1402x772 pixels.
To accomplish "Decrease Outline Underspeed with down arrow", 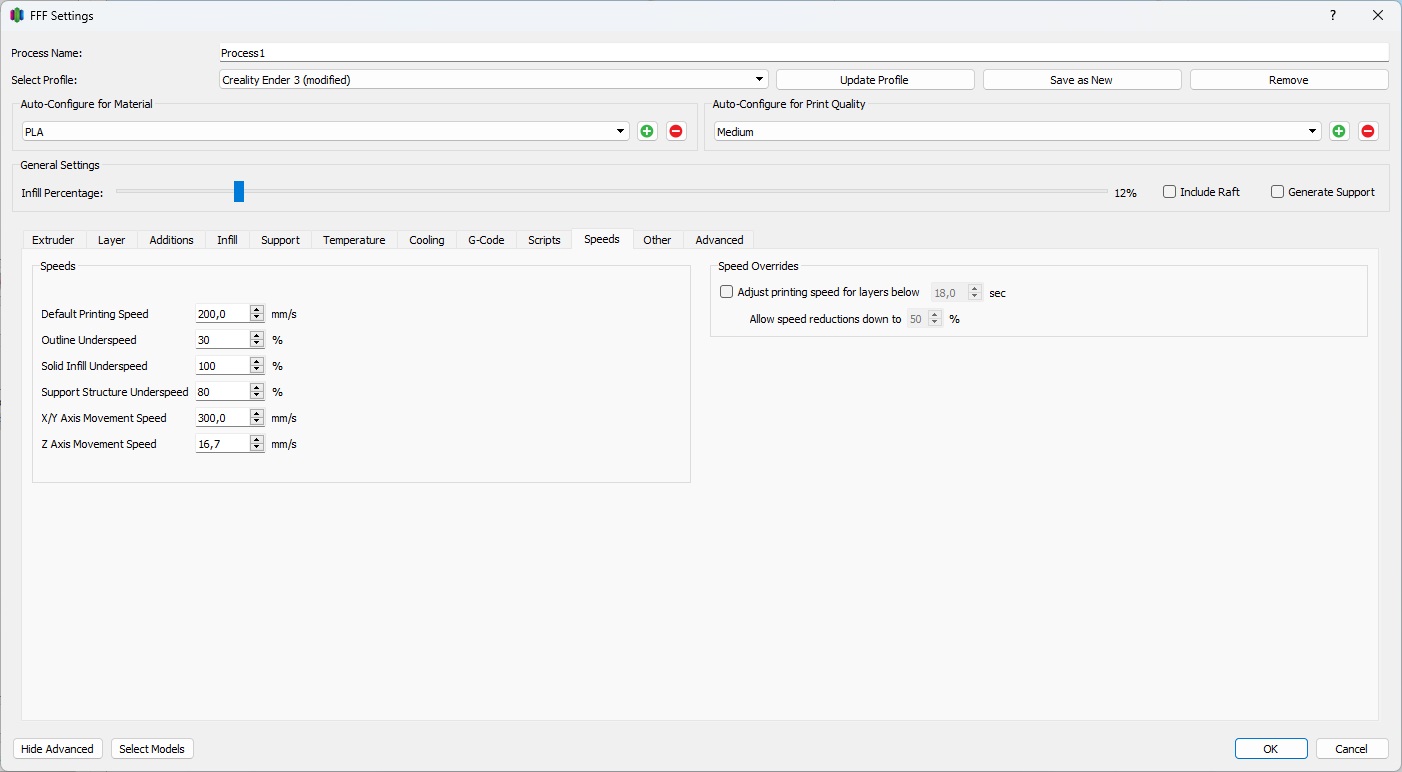I will [257, 344].
